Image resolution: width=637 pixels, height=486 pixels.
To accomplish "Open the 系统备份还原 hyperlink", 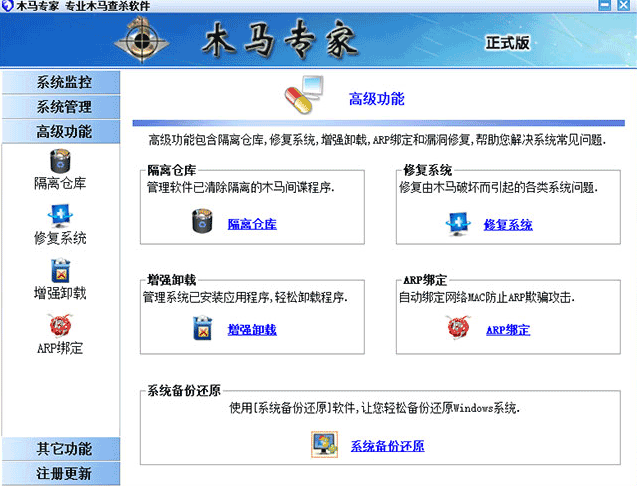I will (388, 446).
